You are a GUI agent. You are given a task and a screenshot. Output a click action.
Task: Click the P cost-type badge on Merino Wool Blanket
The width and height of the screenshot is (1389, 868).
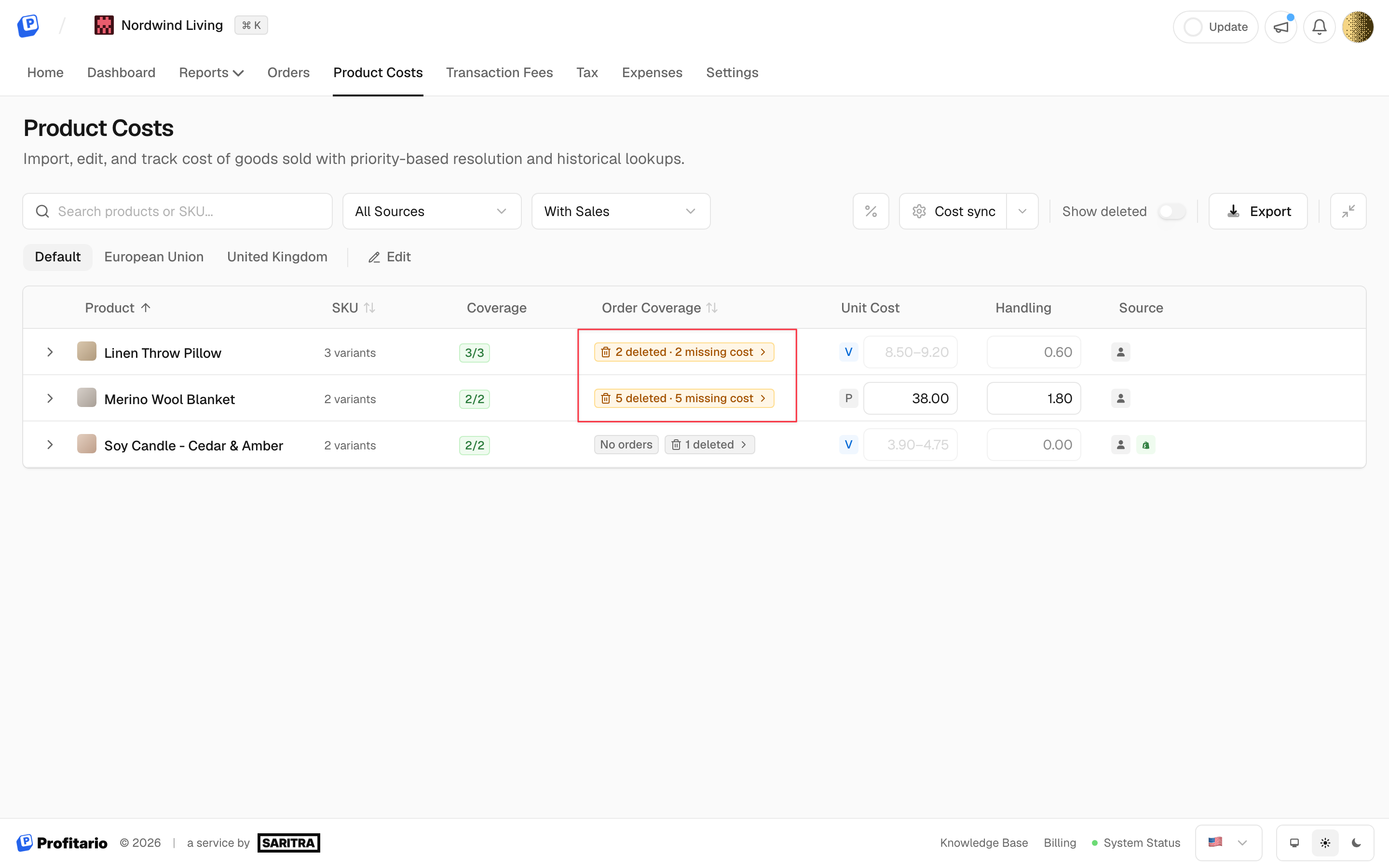coord(848,398)
